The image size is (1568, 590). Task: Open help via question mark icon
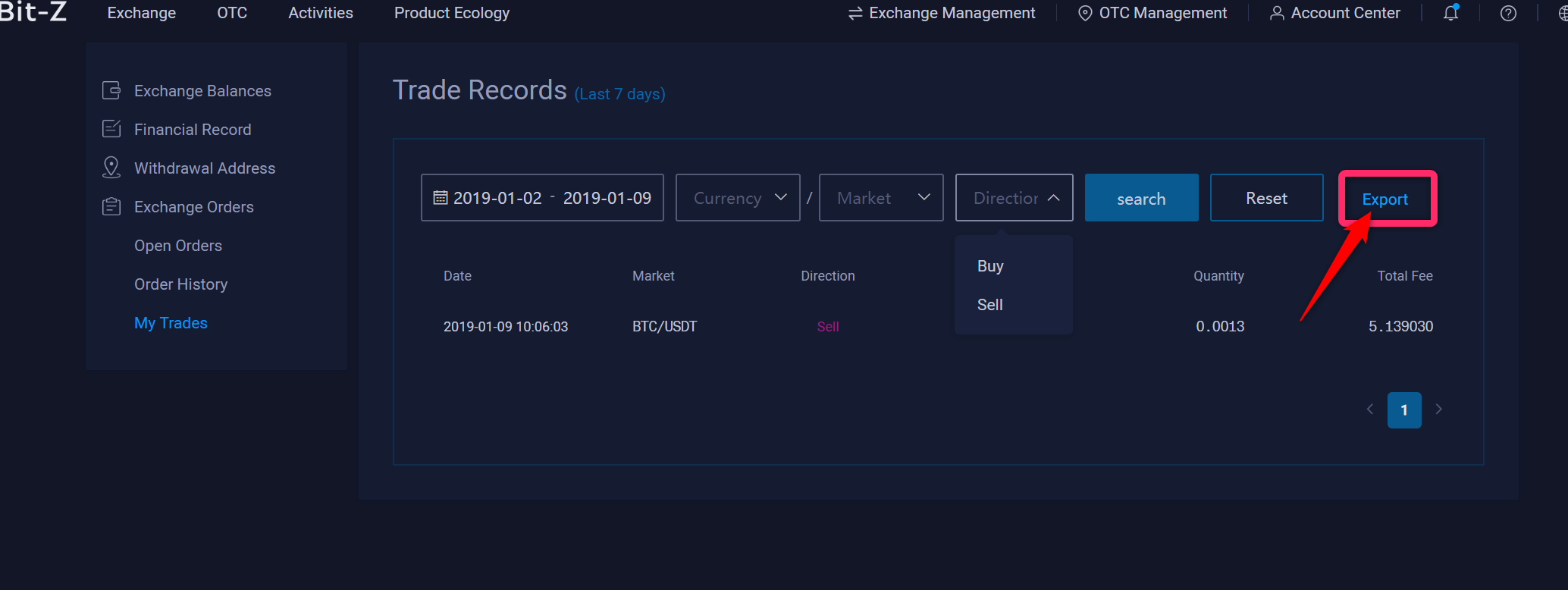click(1508, 13)
